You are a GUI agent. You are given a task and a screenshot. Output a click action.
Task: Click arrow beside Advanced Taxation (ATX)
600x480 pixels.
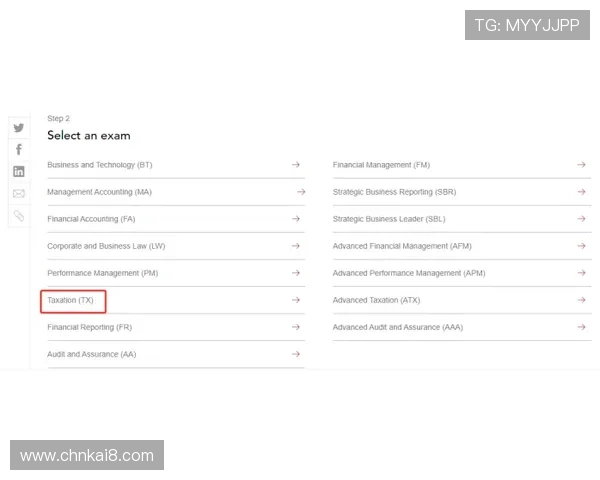tap(582, 300)
